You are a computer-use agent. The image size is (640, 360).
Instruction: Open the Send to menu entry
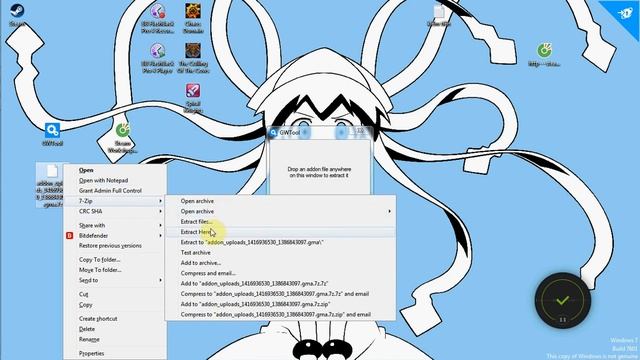pyautogui.click(x=115, y=280)
